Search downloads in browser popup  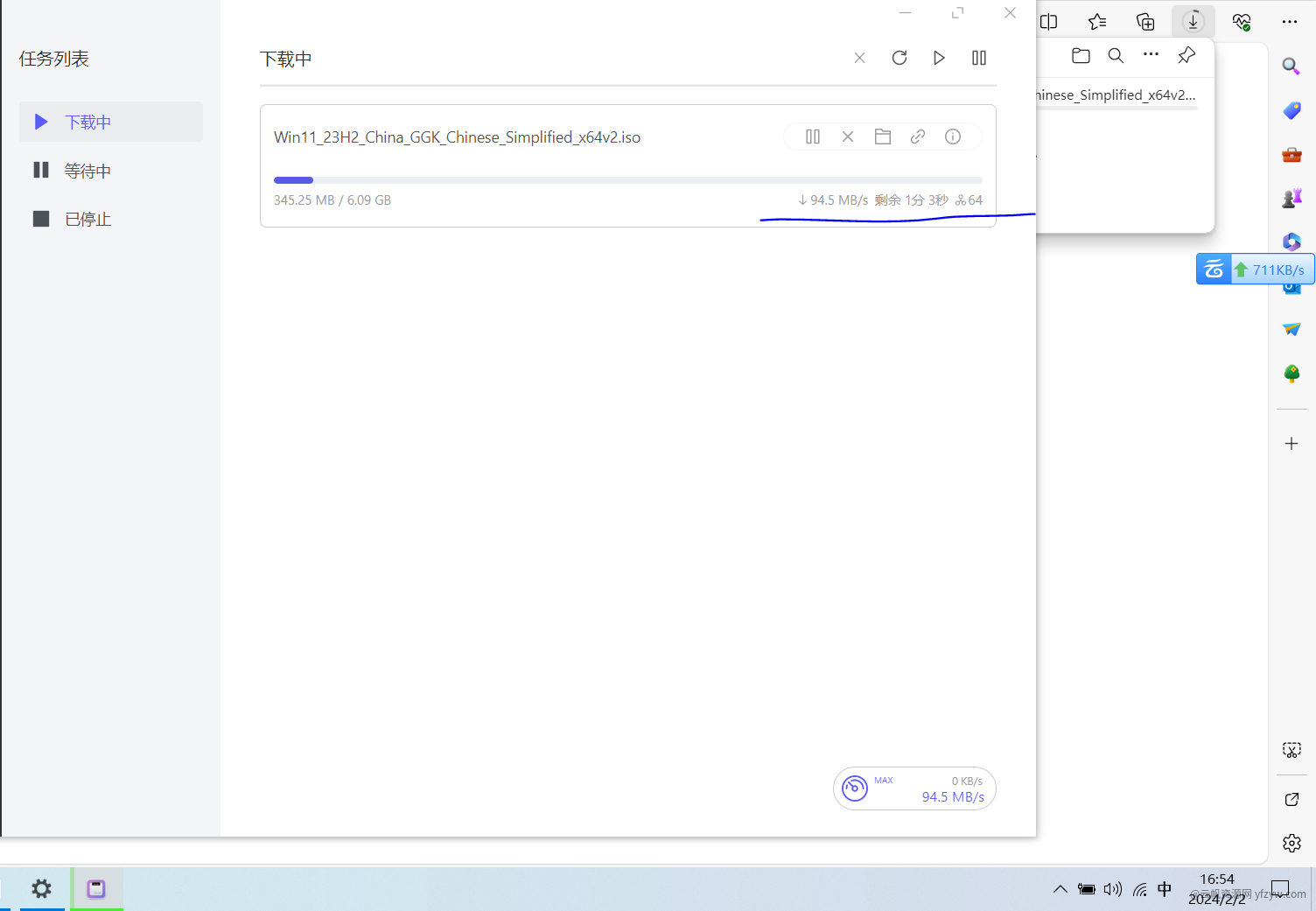[x=1116, y=55]
